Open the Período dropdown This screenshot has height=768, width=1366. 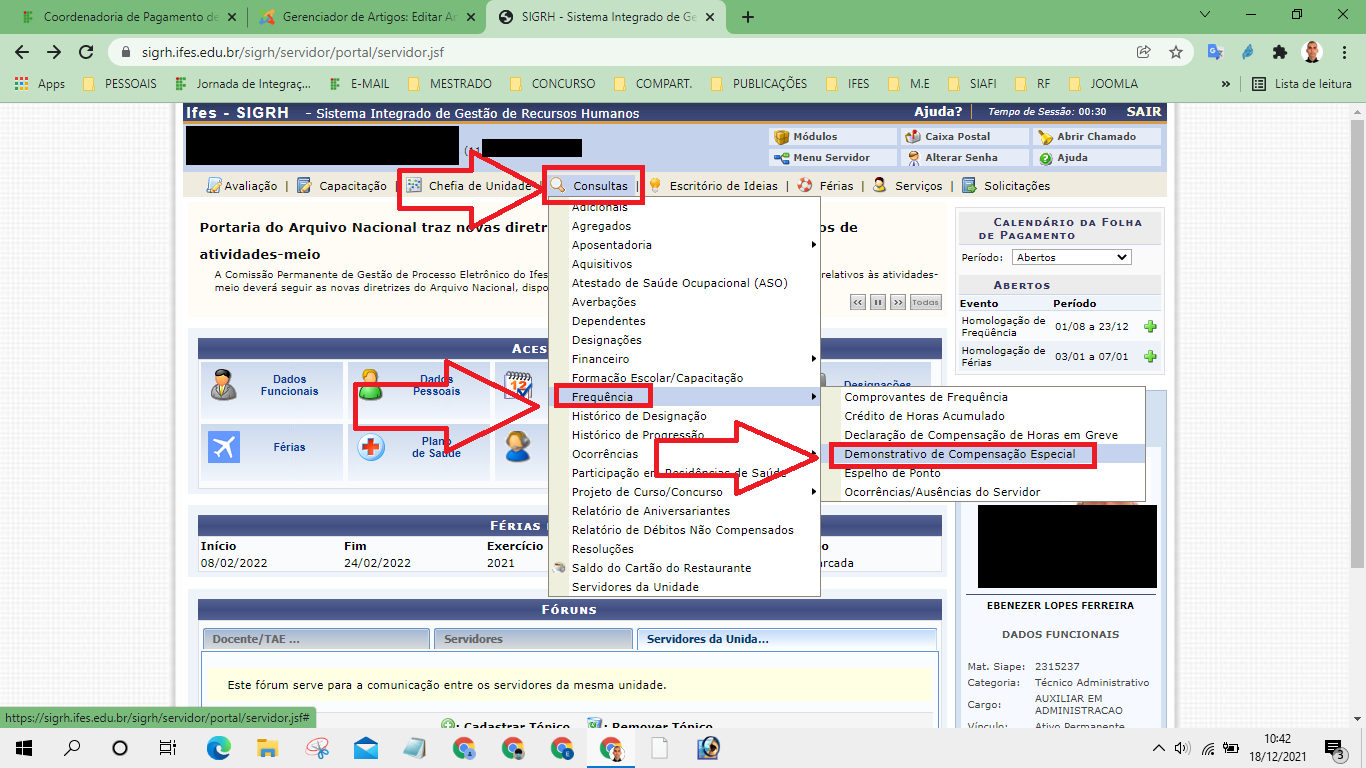tap(1071, 257)
